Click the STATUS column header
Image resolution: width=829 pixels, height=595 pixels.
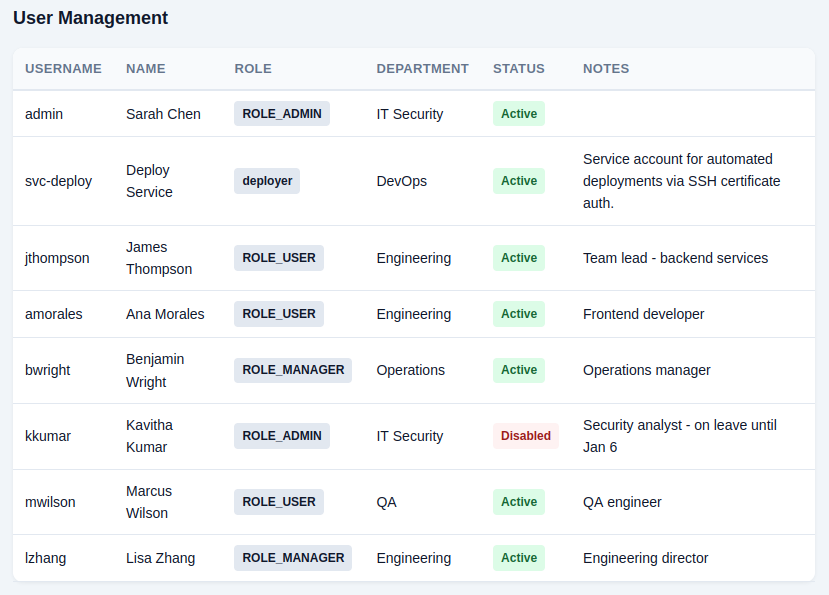coord(518,69)
